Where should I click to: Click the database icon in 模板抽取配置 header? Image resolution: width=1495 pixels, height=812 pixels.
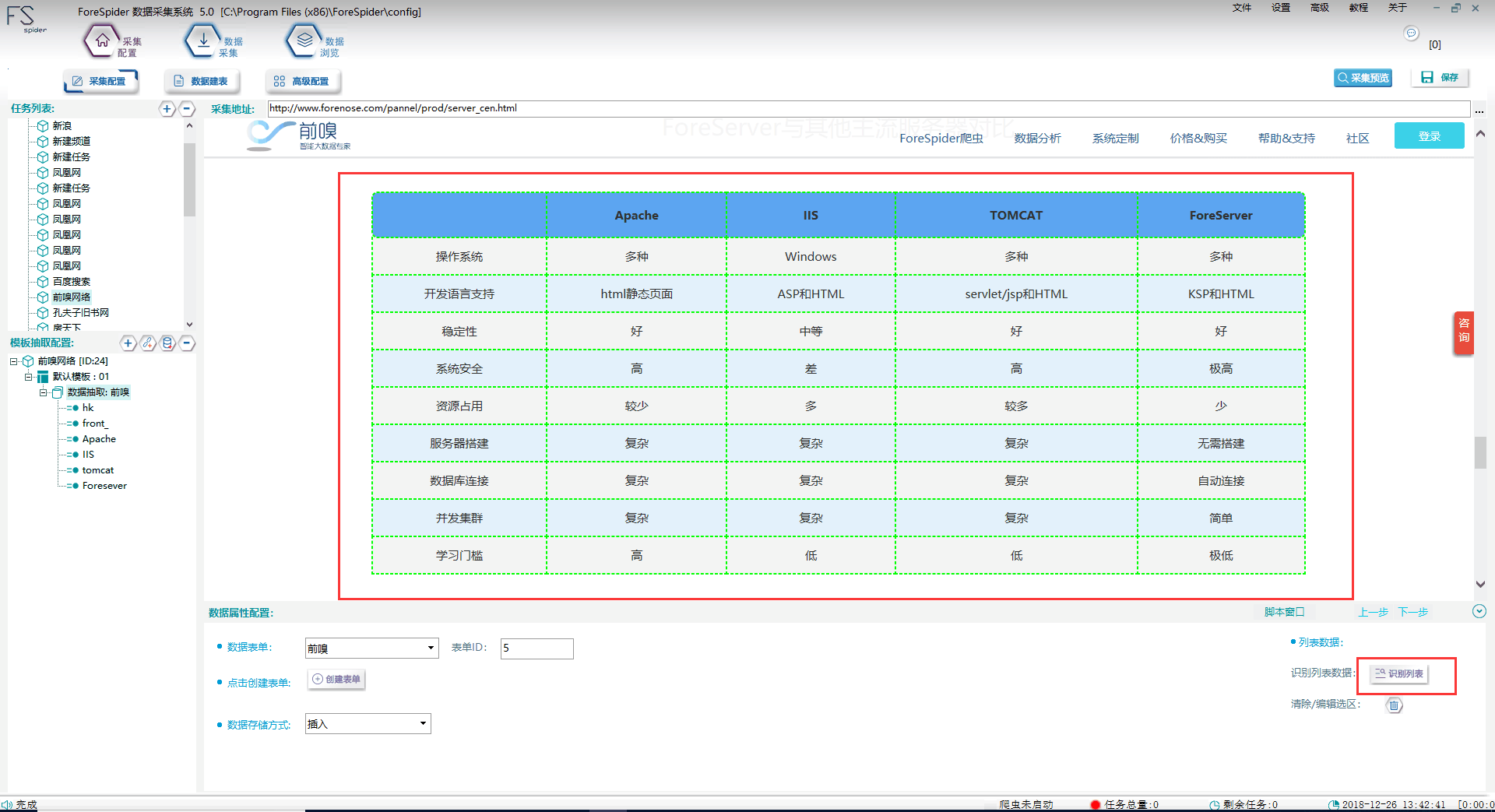pos(167,343)
